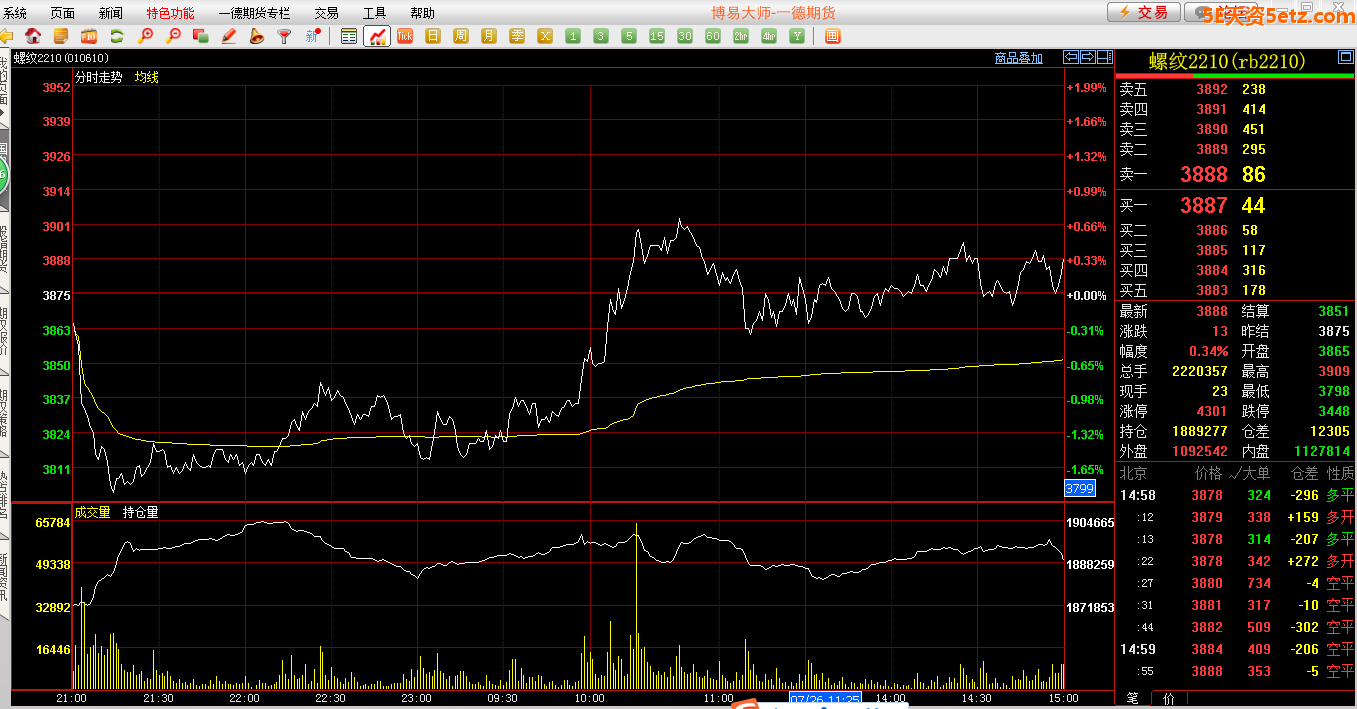
Task: Click the filter funnel icon
Action: click(284, 36)
